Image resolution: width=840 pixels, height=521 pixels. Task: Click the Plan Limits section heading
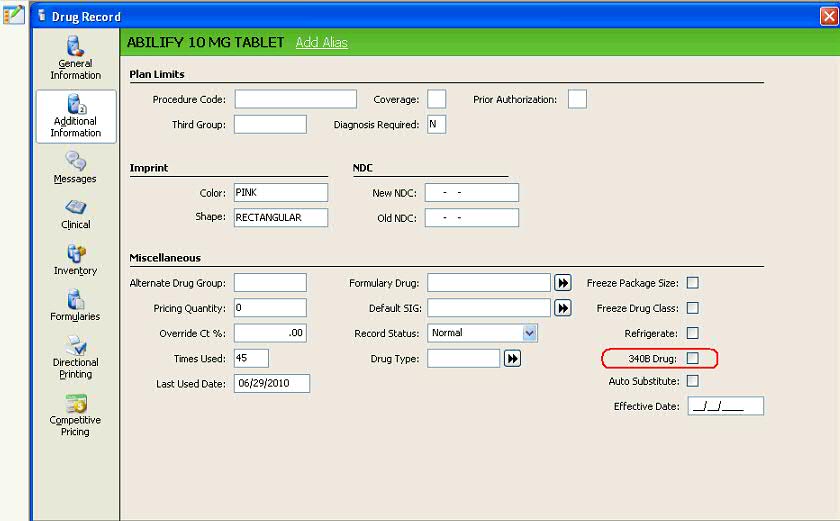click(157, 74)
